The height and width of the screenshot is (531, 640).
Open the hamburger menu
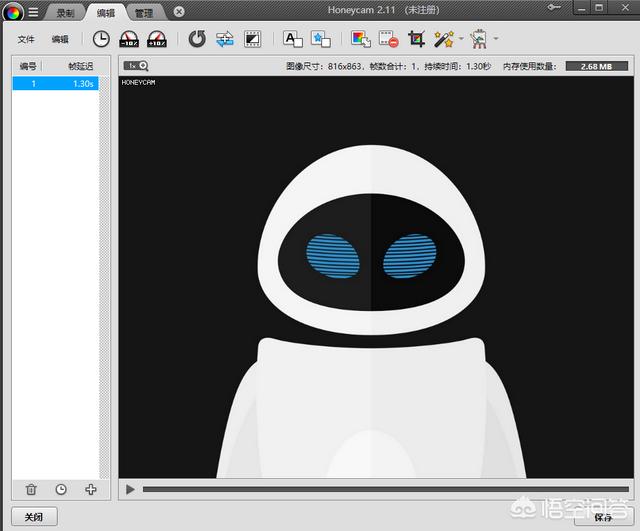tap(33, 12)
